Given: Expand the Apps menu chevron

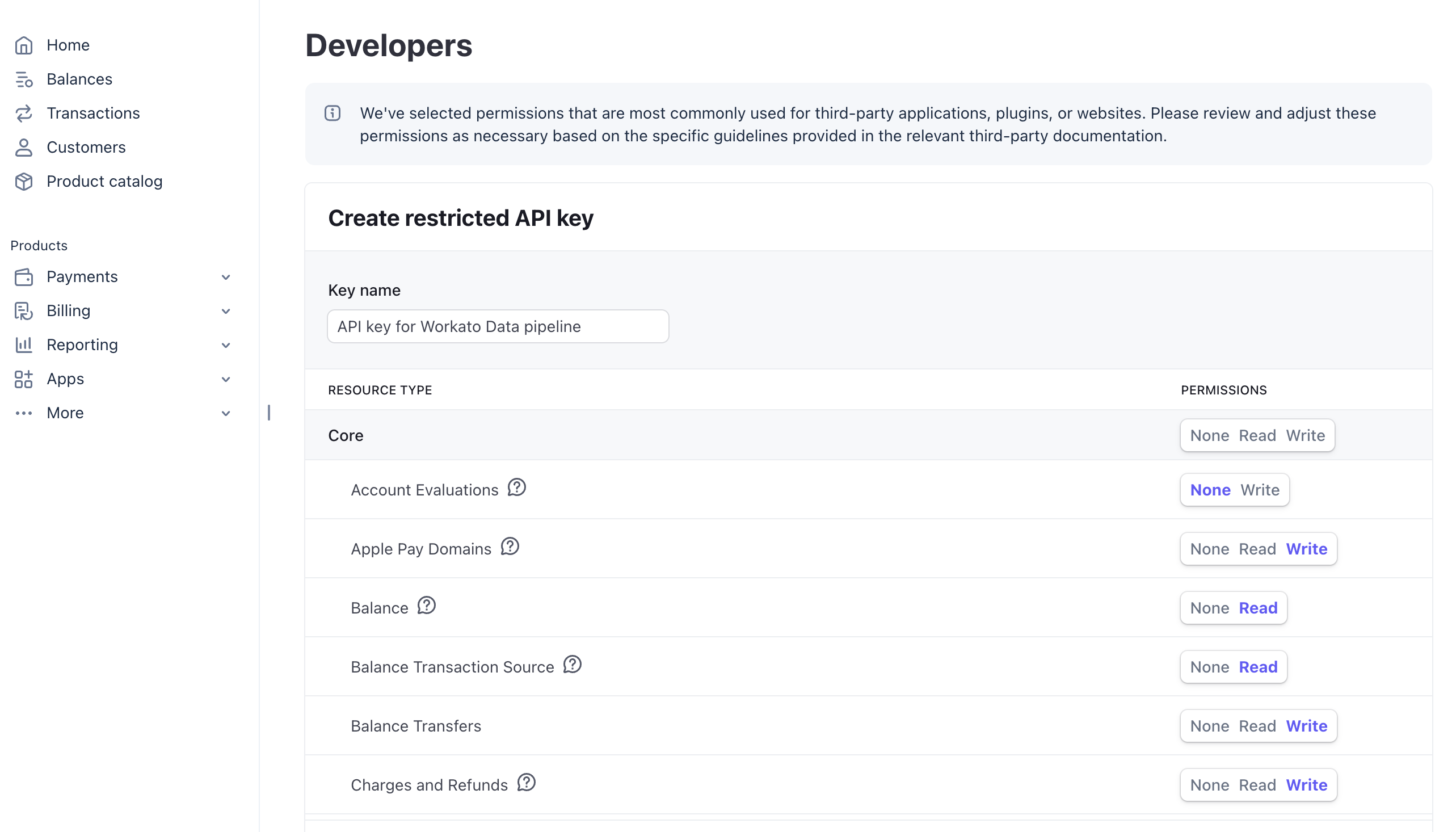Looking at the screenshot, I should pyautogui.click(x=226, y=380).
